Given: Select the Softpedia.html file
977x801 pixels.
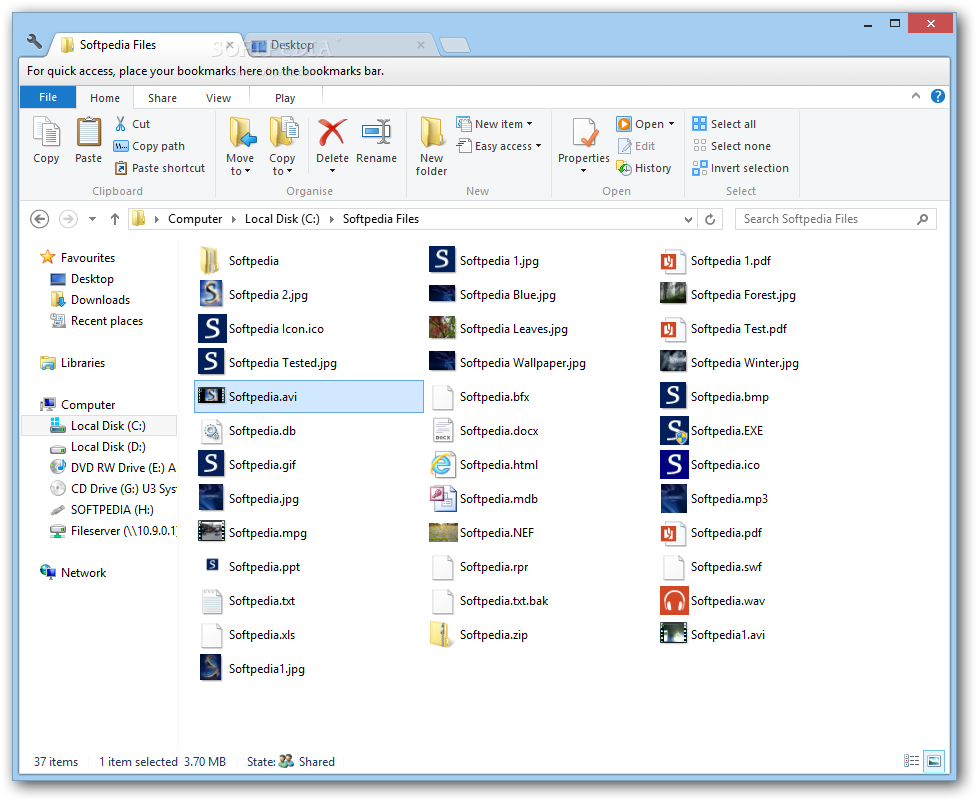Looking at the screenshot, I should 499,465.
